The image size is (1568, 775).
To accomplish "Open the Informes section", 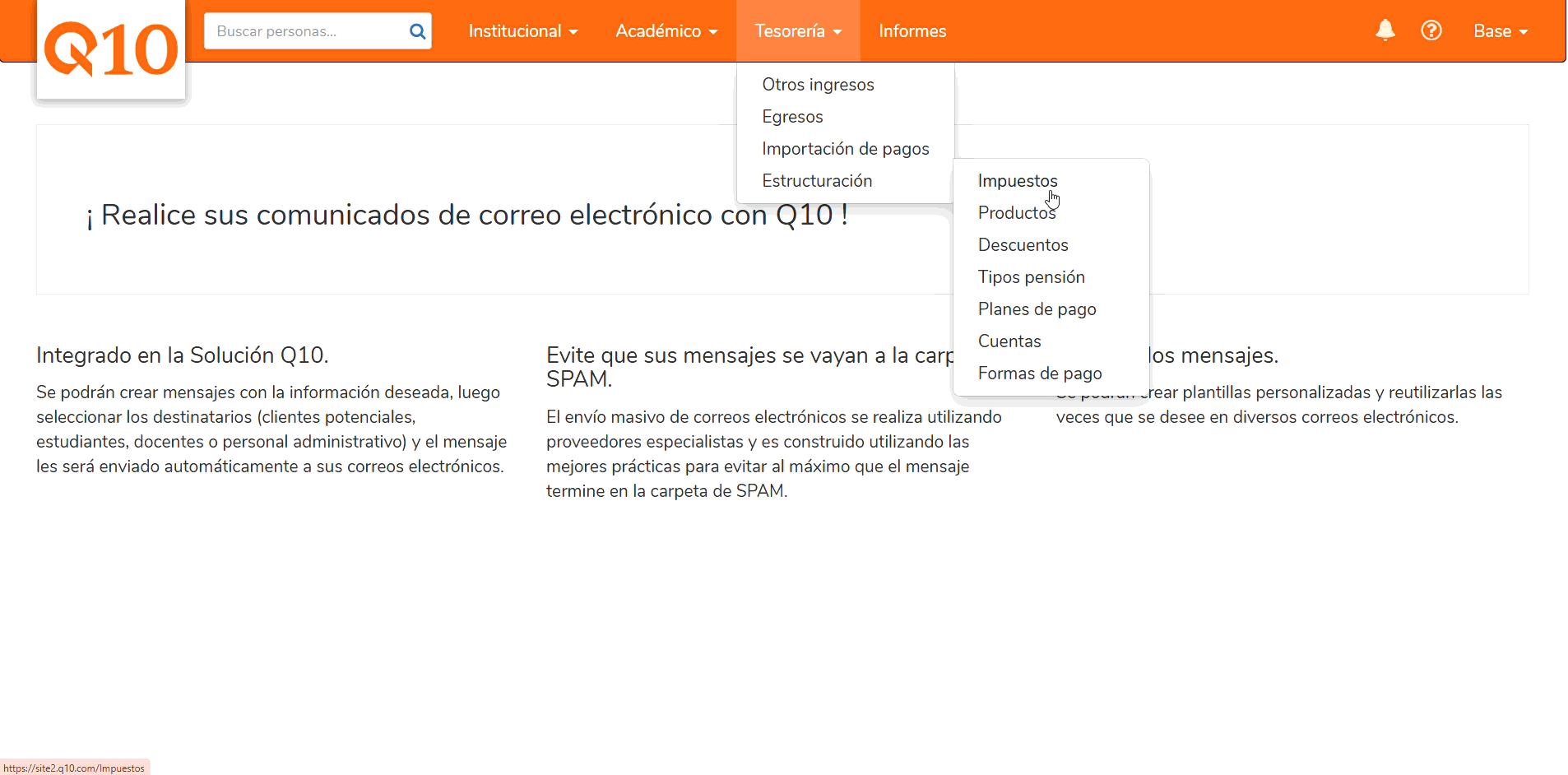I will (x=912, y=31).
